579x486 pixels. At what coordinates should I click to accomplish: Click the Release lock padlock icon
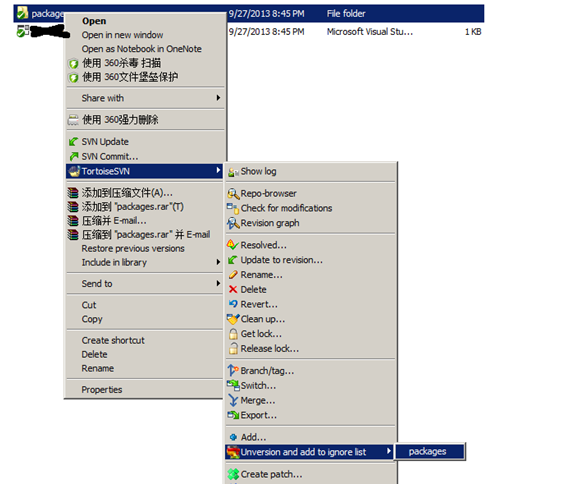[x=233, y=349]
